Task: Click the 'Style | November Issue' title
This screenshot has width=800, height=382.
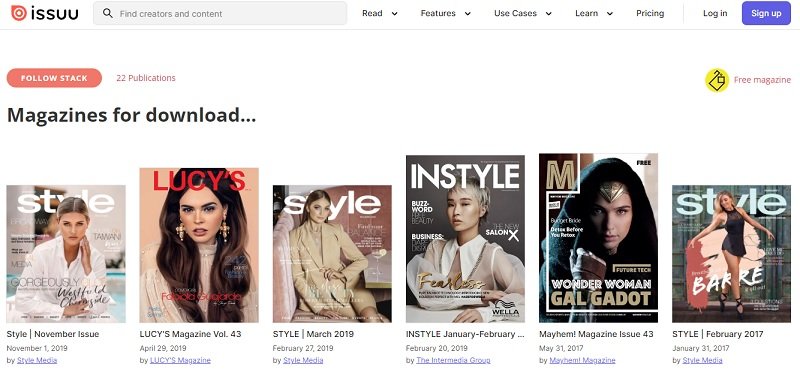Action: point(53,334)
